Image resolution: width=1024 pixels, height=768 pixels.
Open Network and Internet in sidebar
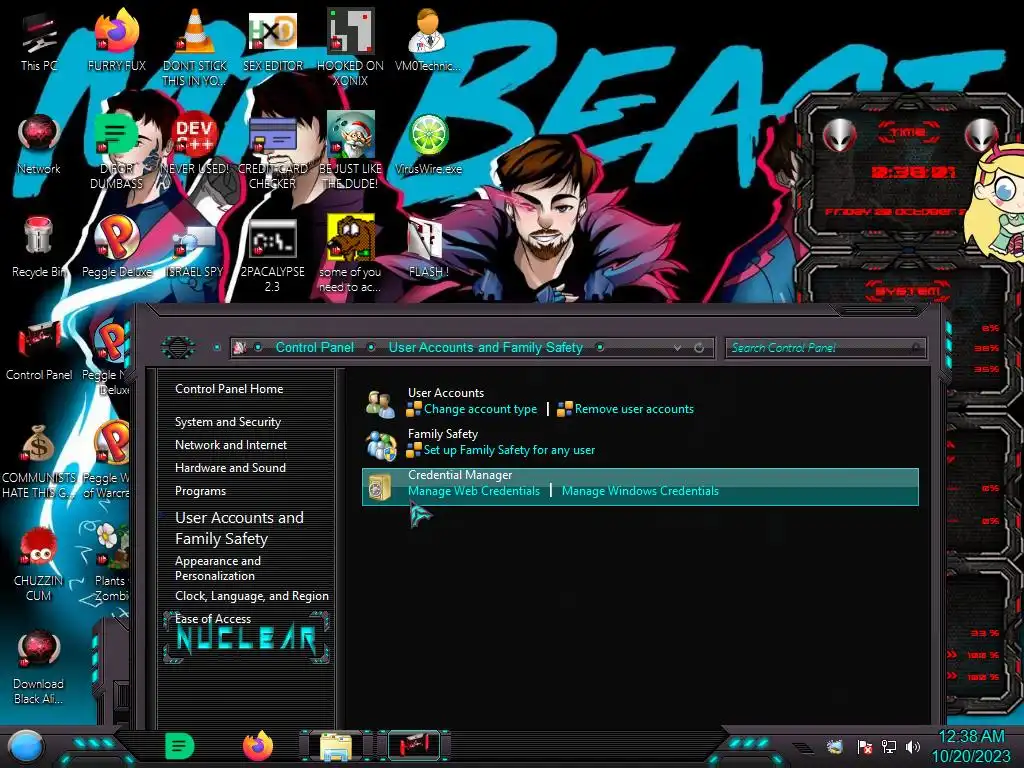pyautogui.click(x=231, y=445)
